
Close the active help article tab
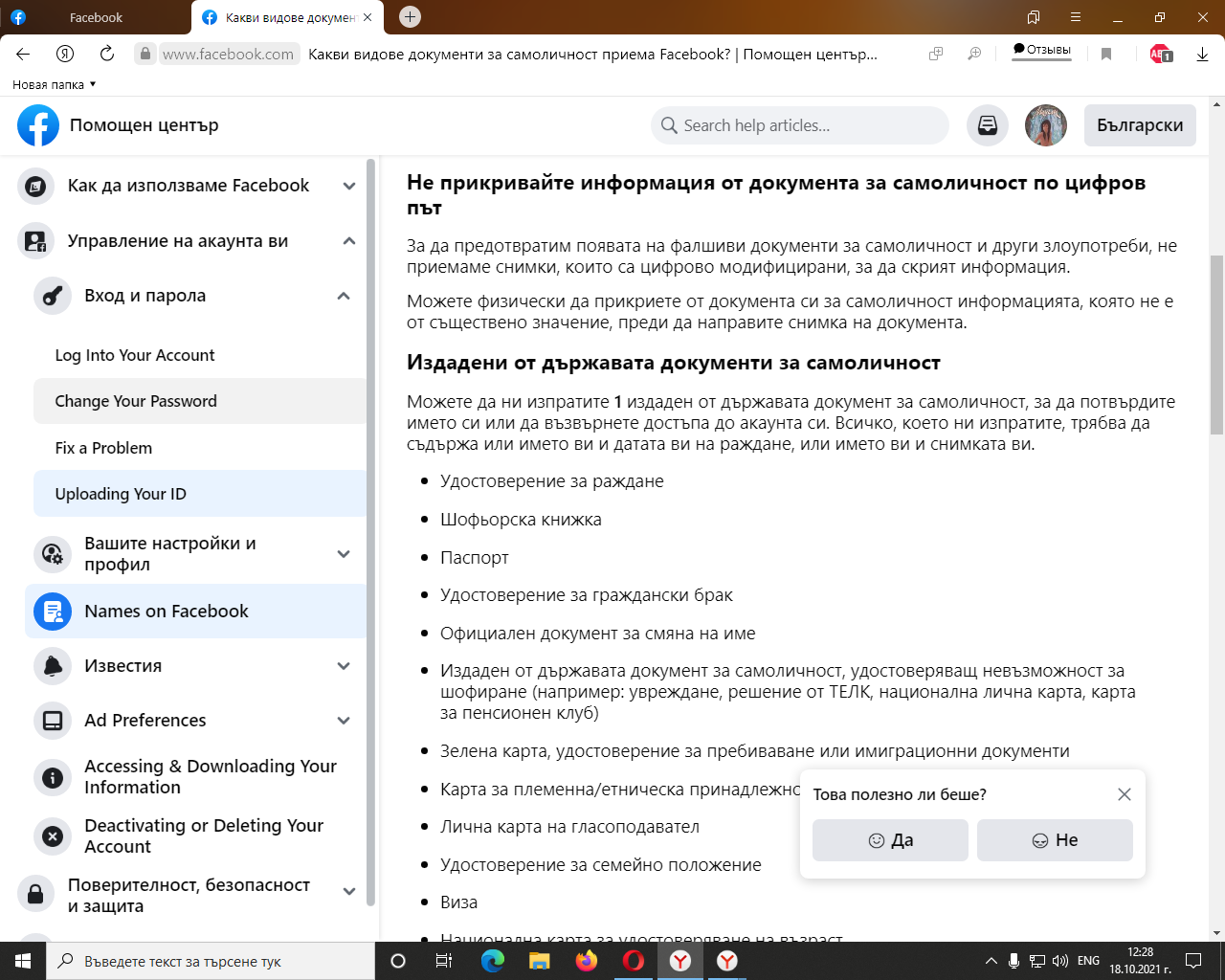click(367, 17)
